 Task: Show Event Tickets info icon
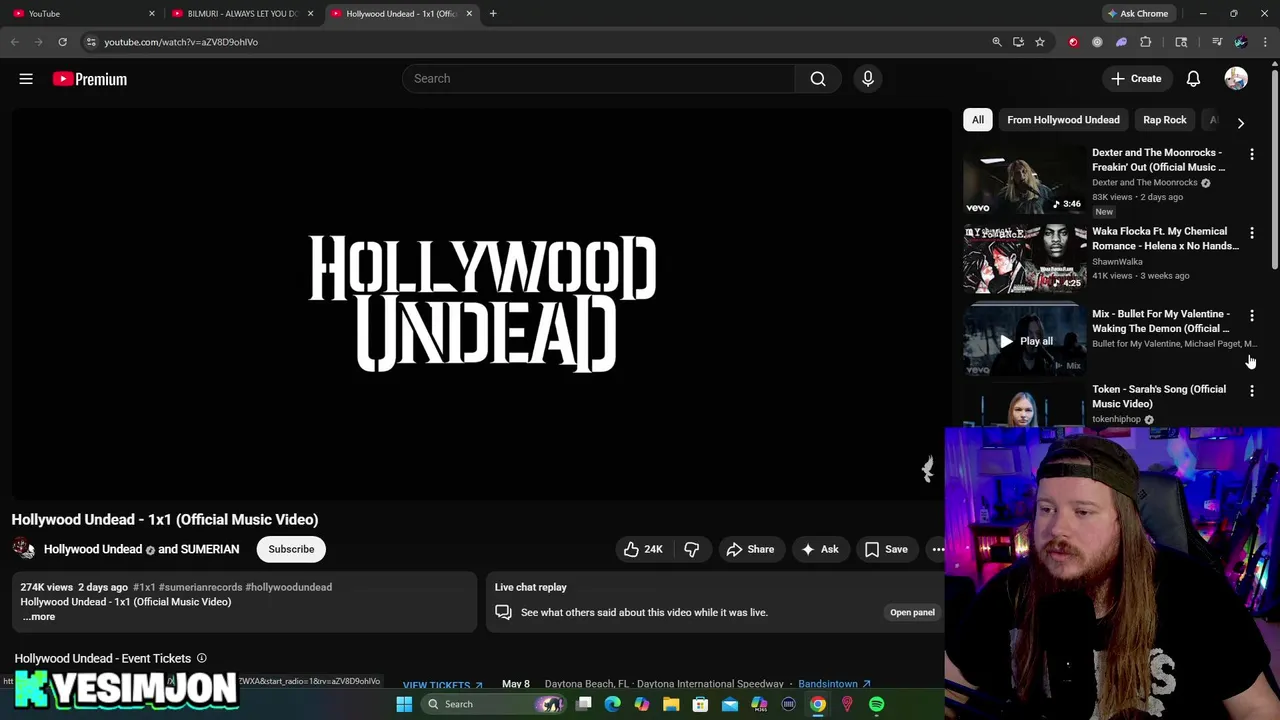click(201, 658)
